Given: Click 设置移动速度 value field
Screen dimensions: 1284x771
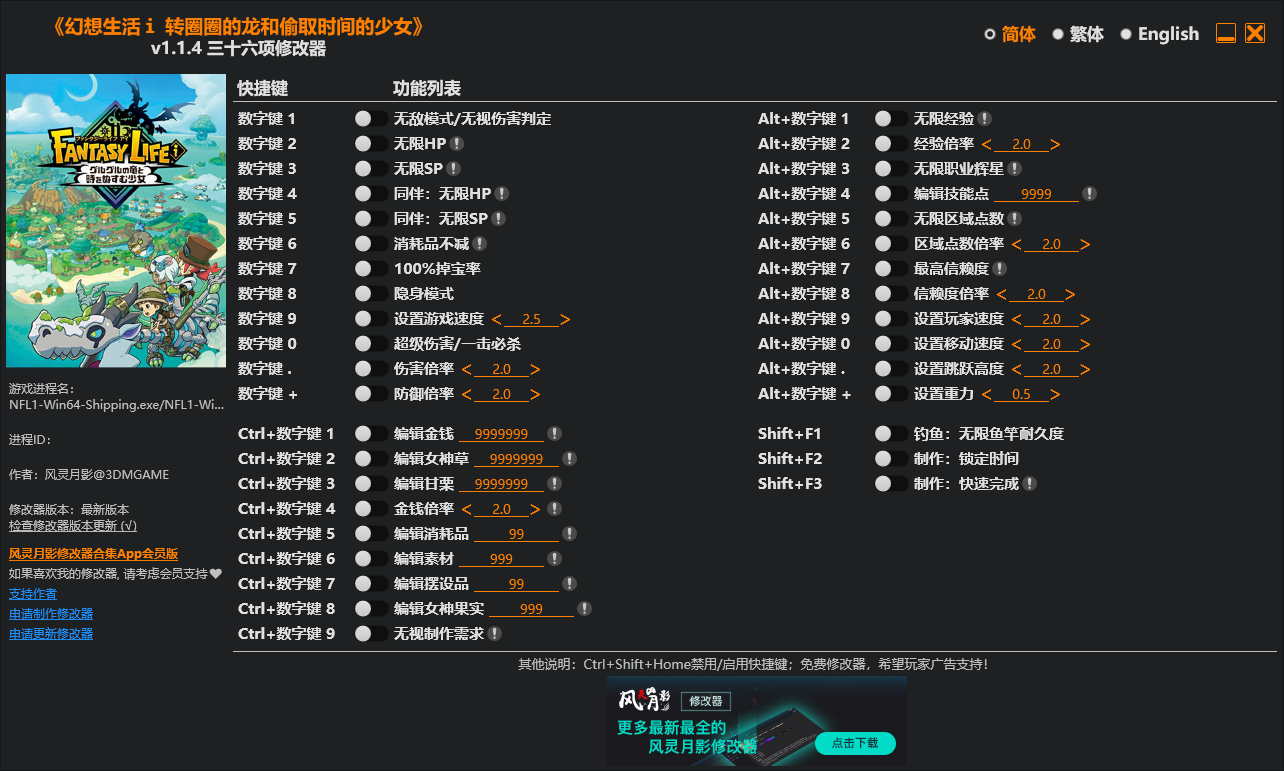Looking at the screenshot, I should [1051, 345].
